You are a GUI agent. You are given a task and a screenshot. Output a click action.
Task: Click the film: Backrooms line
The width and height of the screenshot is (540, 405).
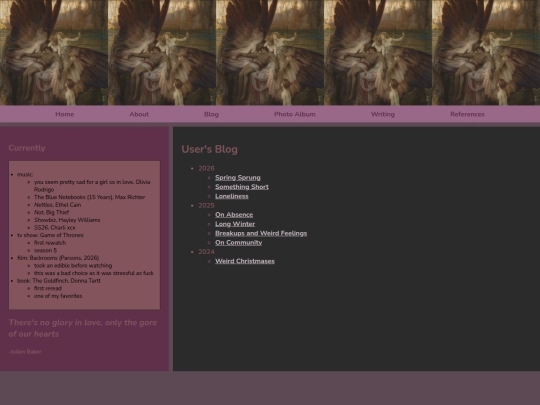(58, 258)
